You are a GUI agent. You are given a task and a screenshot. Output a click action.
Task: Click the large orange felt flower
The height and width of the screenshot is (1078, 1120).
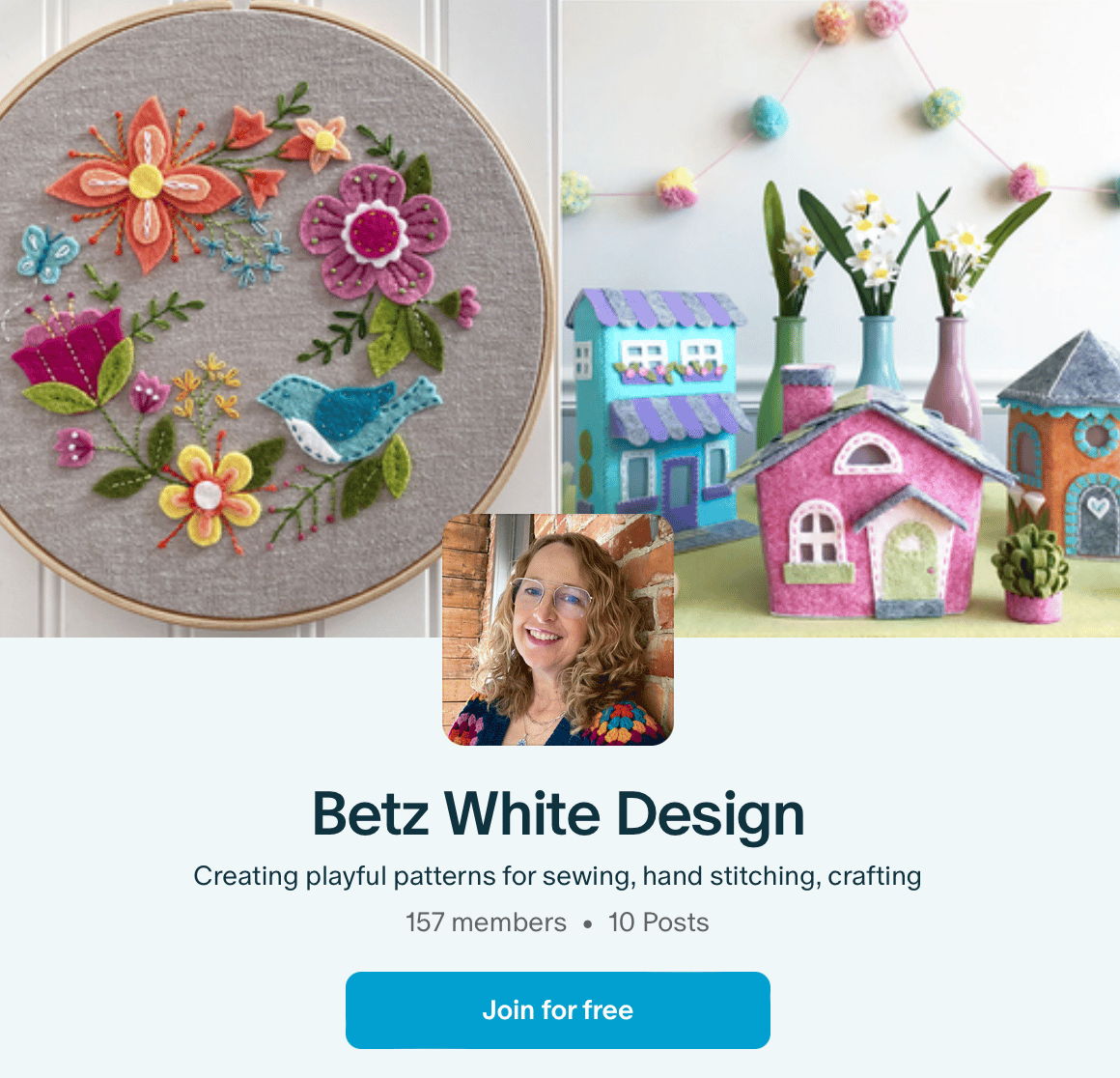click(147, 183)
